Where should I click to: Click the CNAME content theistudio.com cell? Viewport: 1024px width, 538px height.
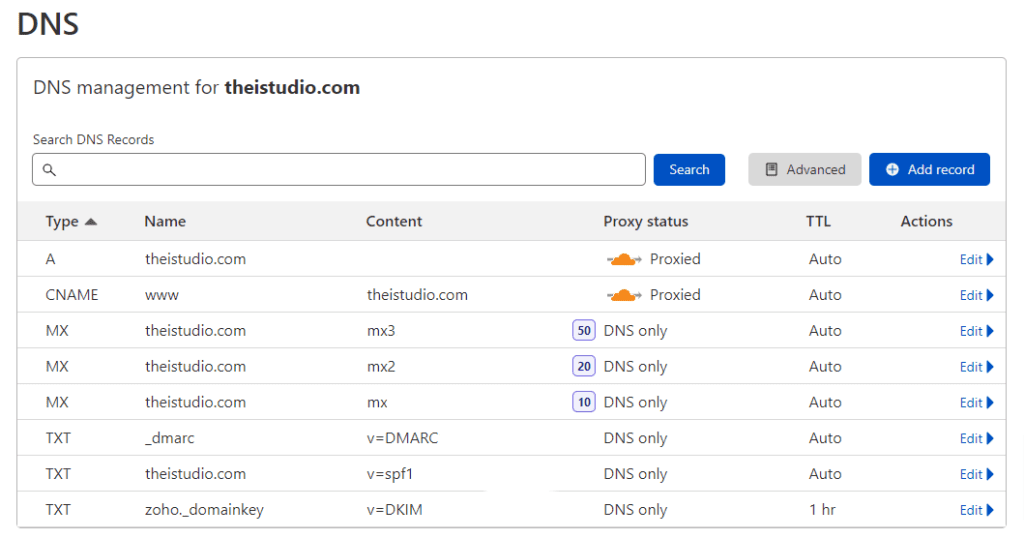point(417,295)
